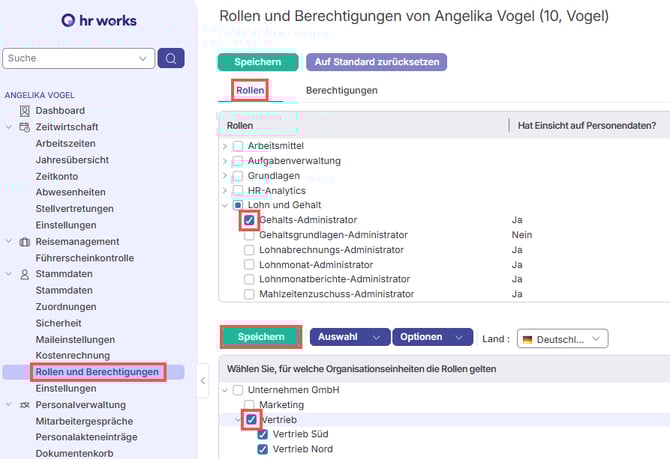
Task: Switch to the Berechtigungen tab
Action: pos(342,91)
